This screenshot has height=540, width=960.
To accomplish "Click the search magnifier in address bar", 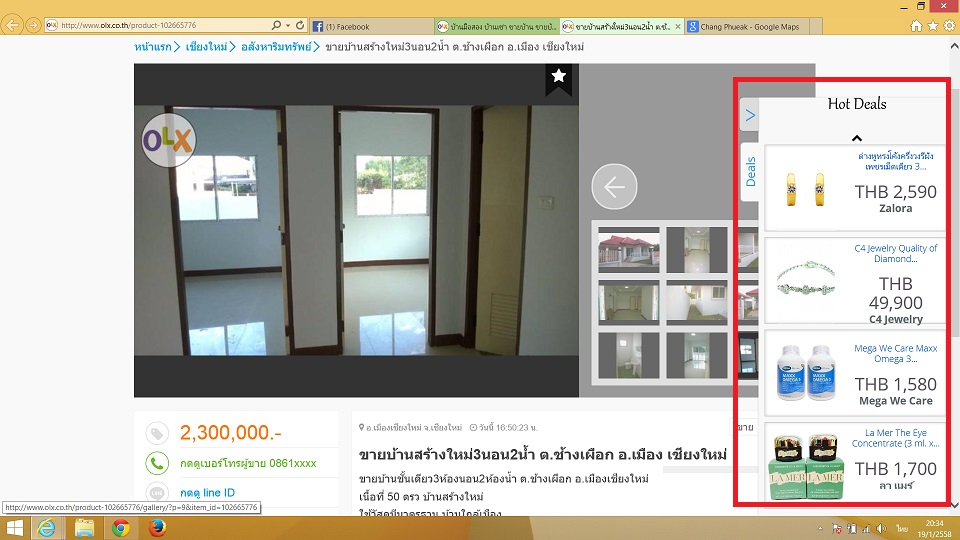I will pos(276,25).
